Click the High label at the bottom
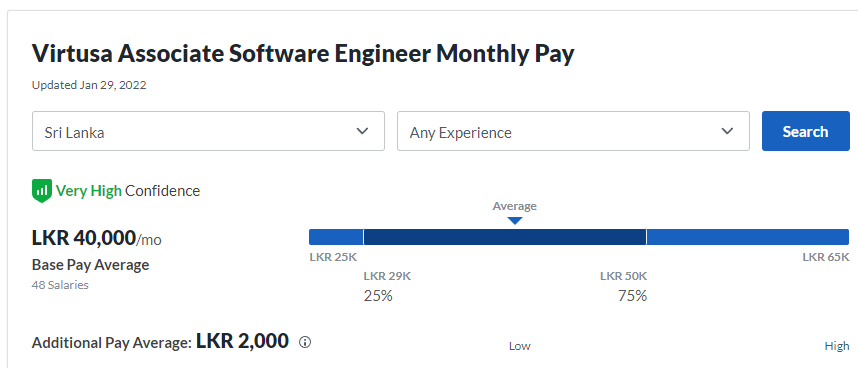Viewport: 858px width, 368px height. 837,346
